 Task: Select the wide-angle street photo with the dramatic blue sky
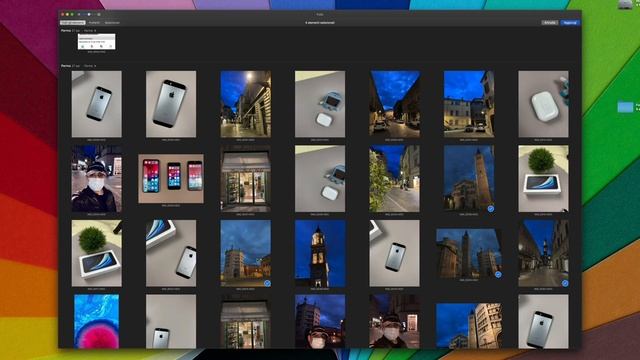395,104
